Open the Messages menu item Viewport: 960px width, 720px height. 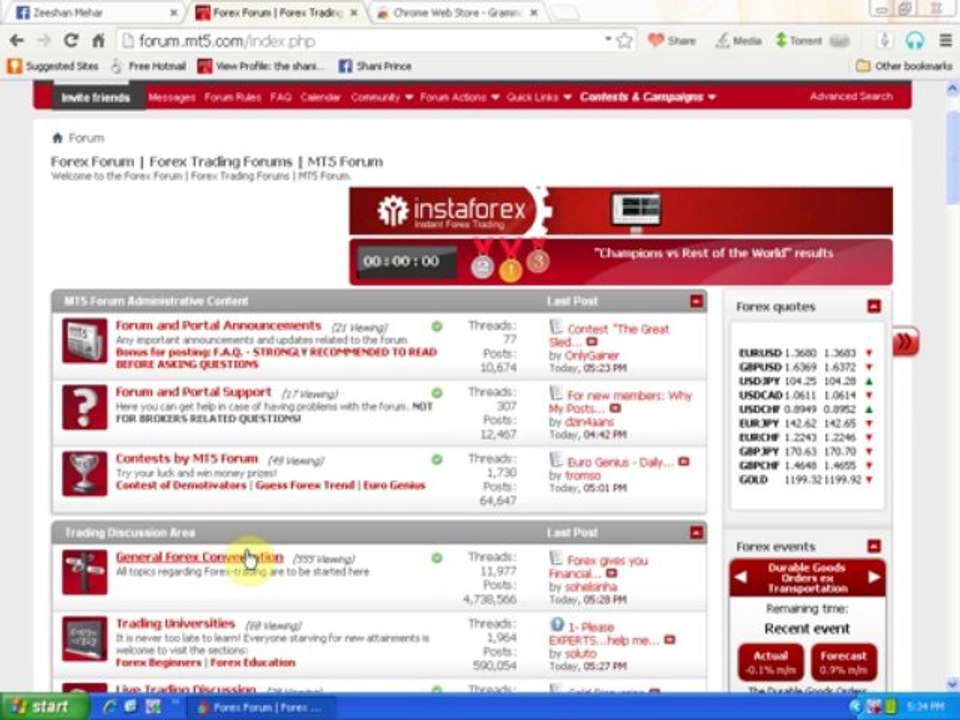click(171, 97)
